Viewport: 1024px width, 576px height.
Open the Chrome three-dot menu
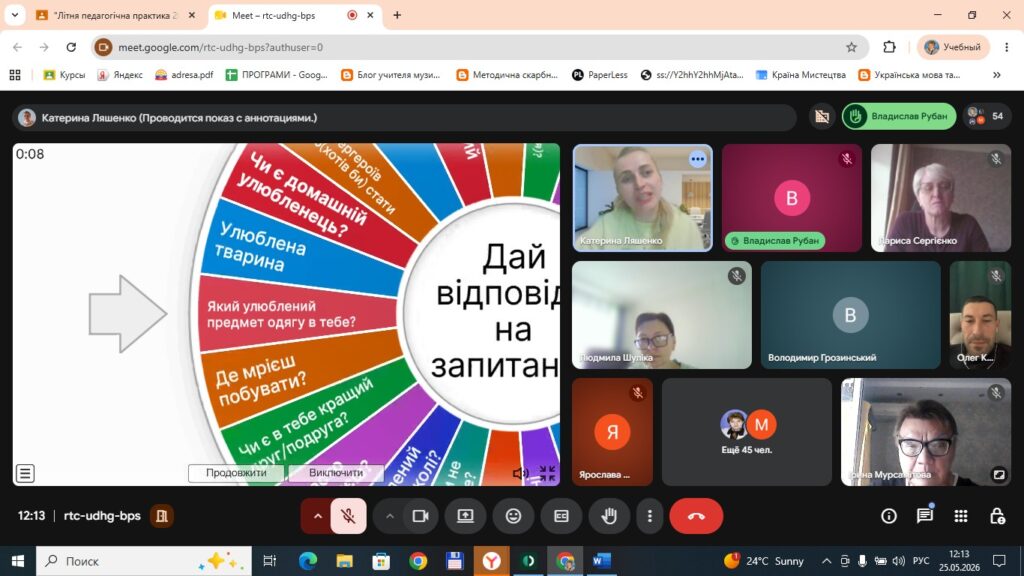click(1006, 47)
